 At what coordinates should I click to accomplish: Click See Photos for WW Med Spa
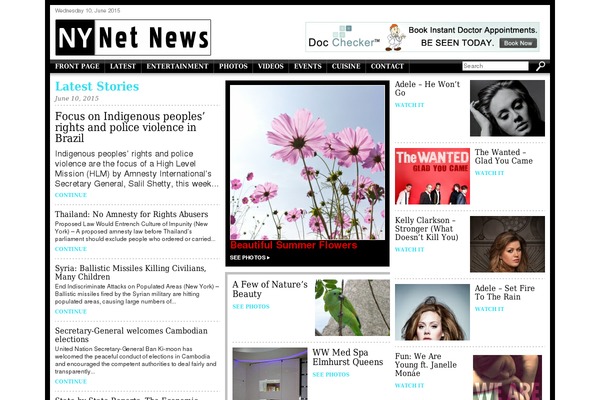click(x=331, y=375)
